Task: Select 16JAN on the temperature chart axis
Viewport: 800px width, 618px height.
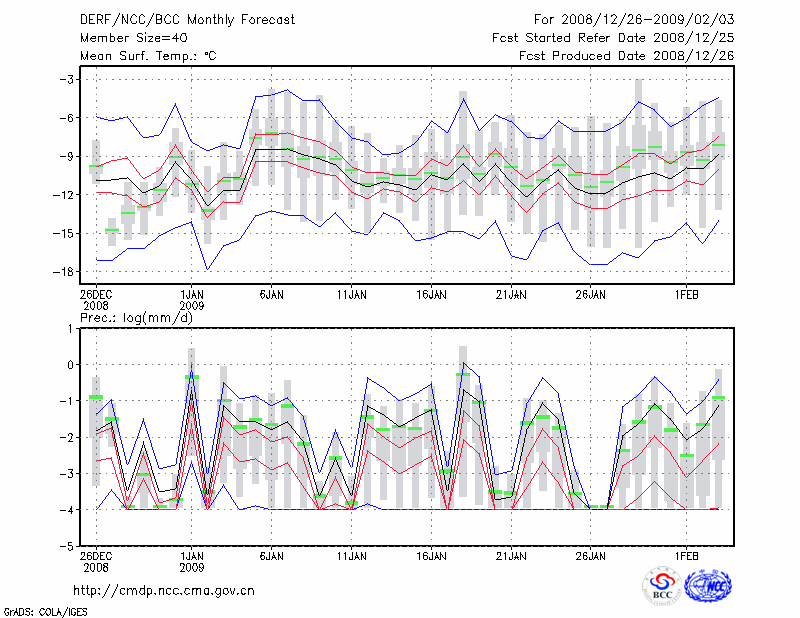Action: (431, 295)
